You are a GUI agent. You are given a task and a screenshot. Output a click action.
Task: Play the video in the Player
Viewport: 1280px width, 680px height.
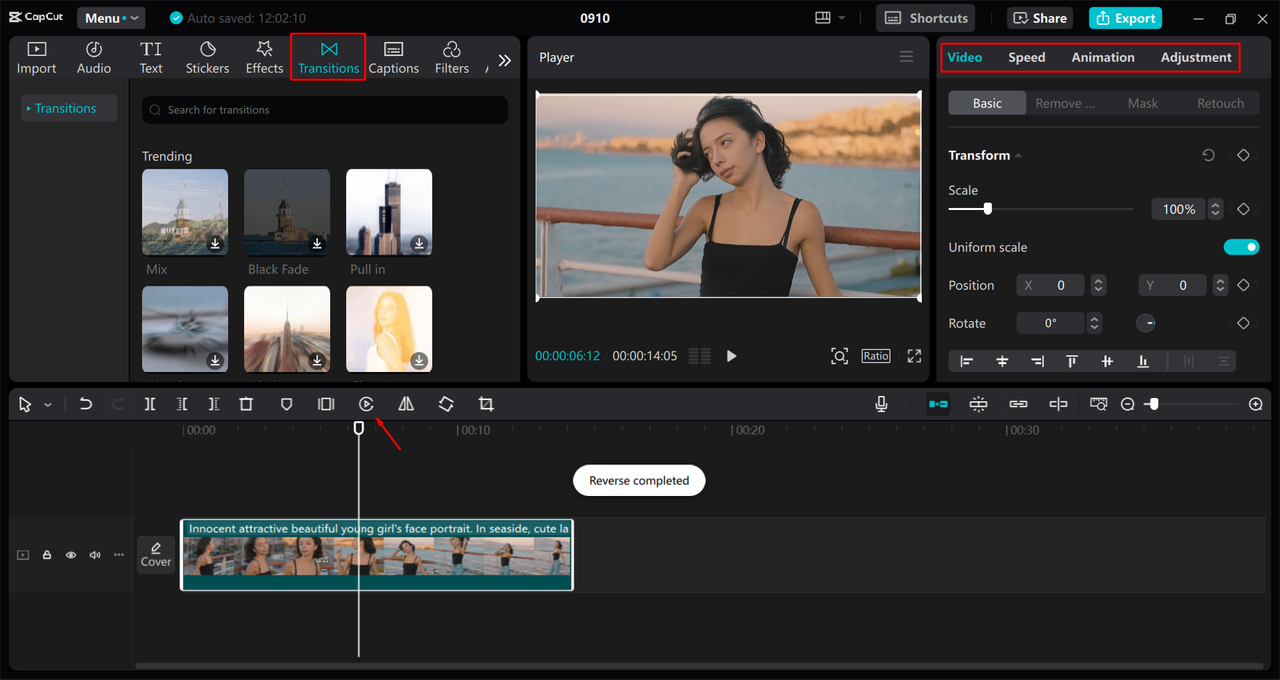[x=731, y=356]
